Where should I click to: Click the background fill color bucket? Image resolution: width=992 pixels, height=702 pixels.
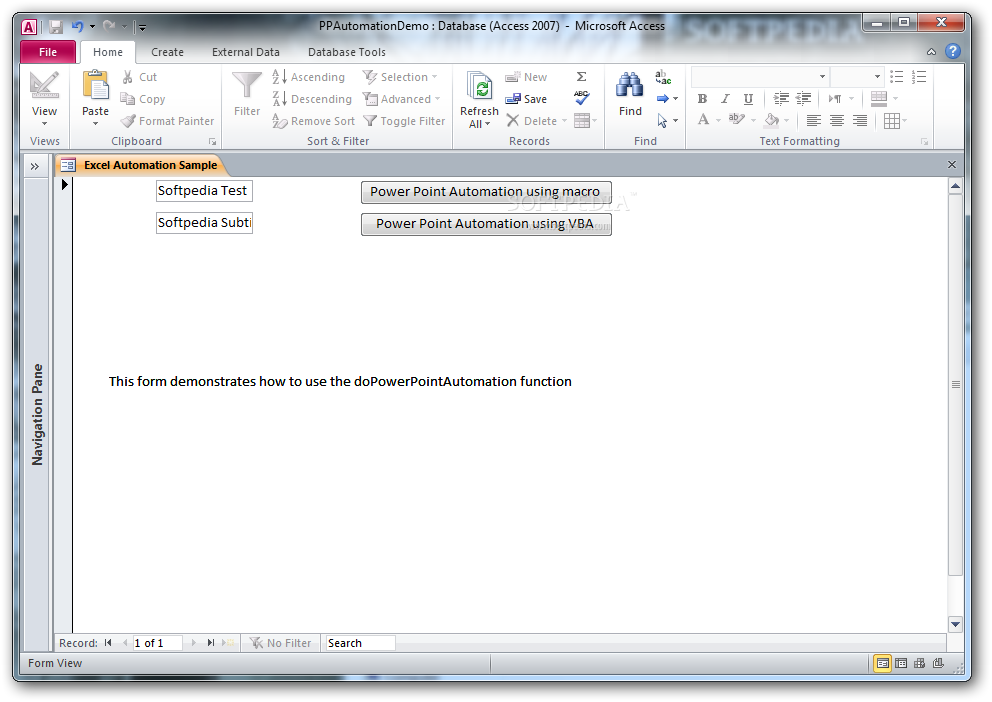click(x=771, y=120)
